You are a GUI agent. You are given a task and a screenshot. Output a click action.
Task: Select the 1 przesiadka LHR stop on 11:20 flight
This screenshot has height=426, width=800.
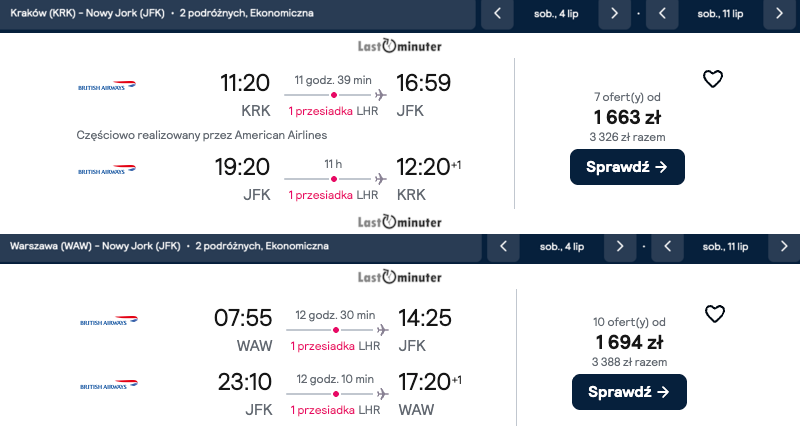(333, 111)
